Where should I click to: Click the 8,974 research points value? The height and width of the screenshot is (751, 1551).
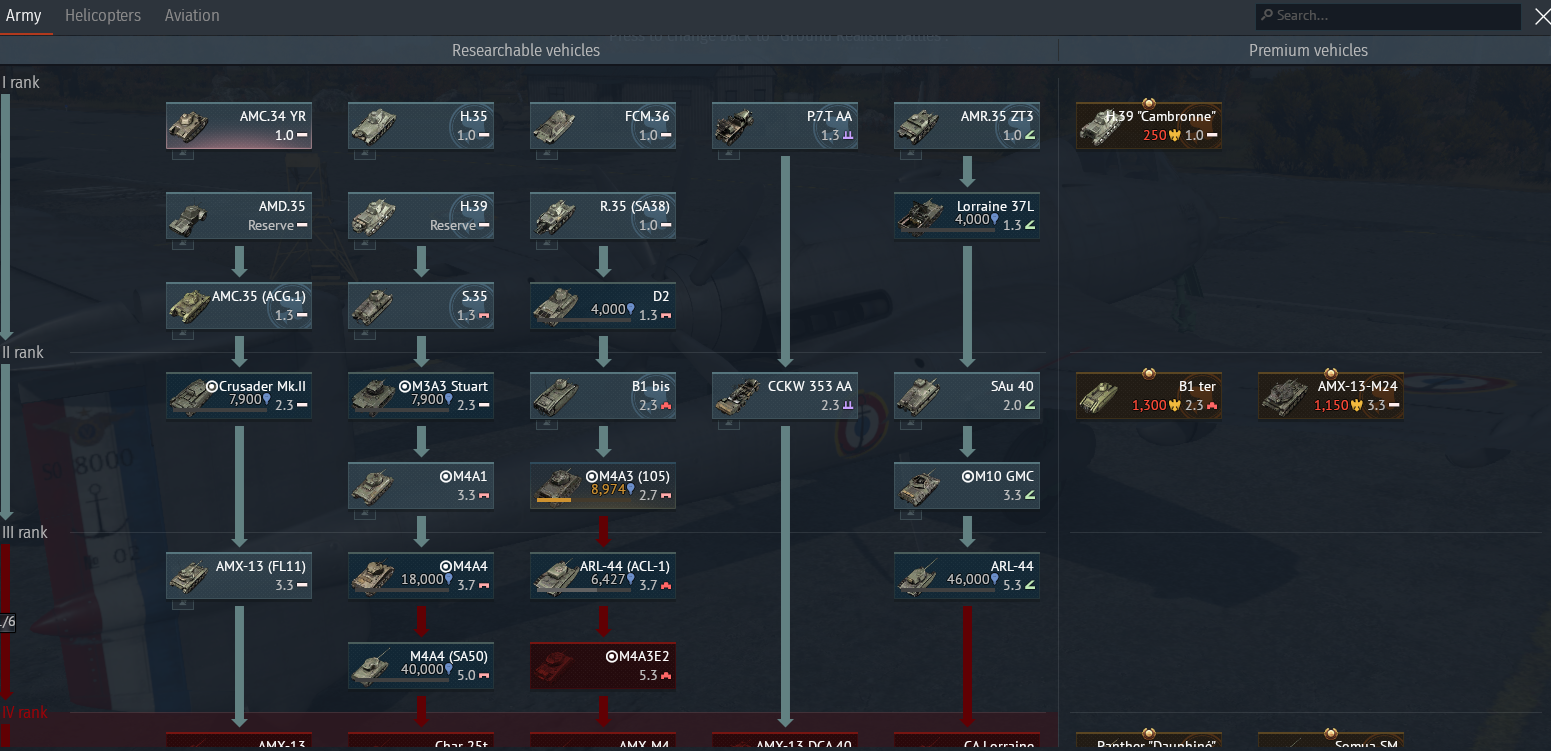[608, 489]
